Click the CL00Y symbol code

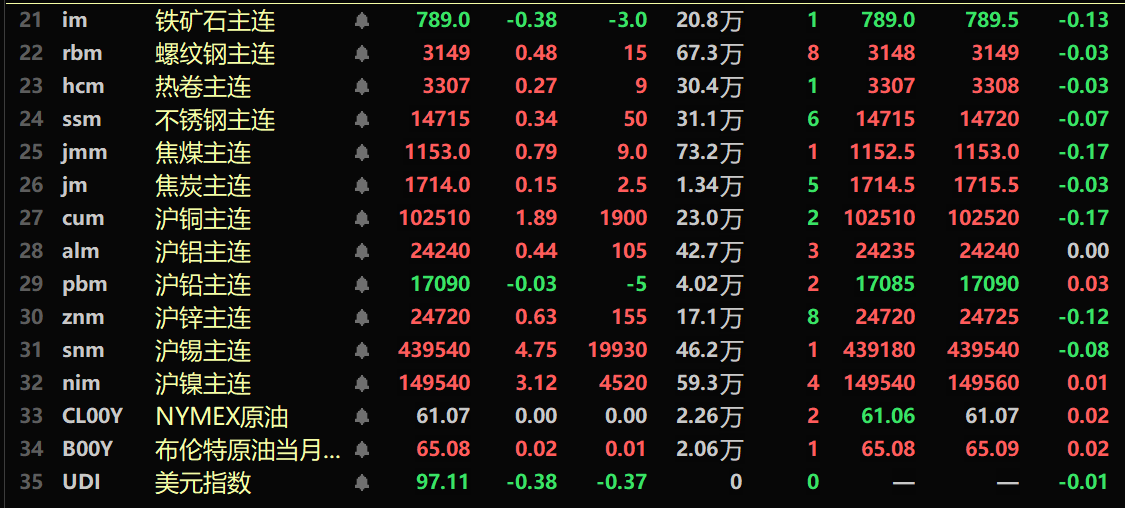[x=92, y=417]
